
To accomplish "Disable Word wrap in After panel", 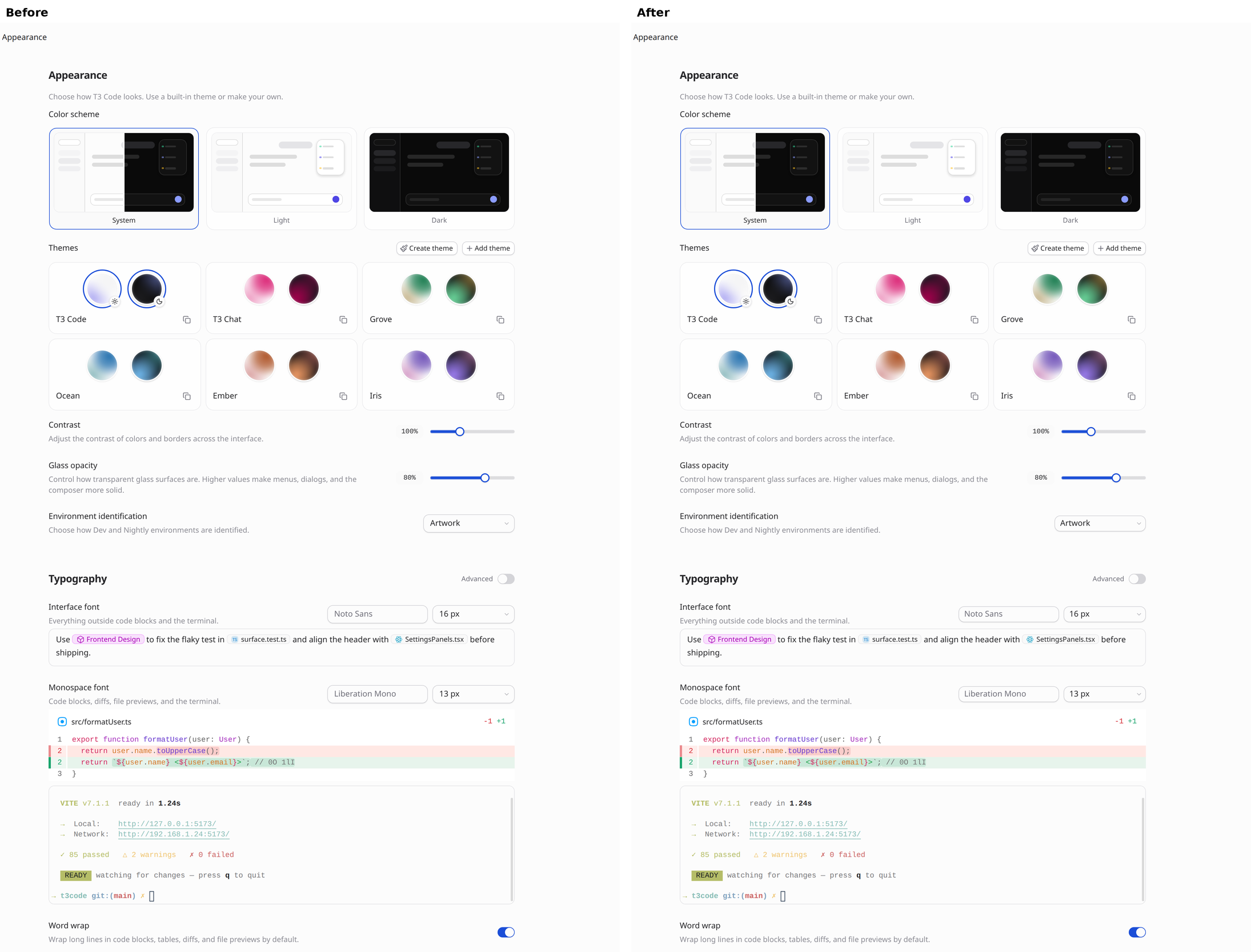I will (x=1137, y=933).
